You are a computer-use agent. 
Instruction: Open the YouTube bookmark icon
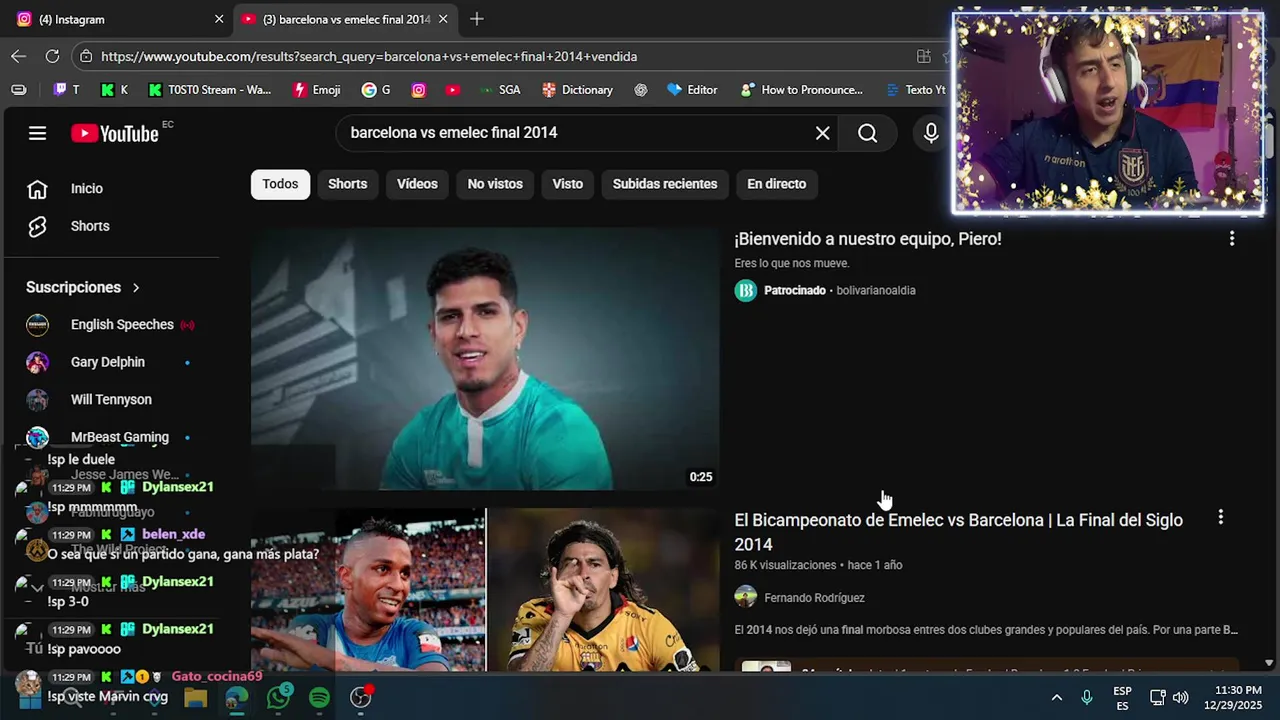(453, 90)
